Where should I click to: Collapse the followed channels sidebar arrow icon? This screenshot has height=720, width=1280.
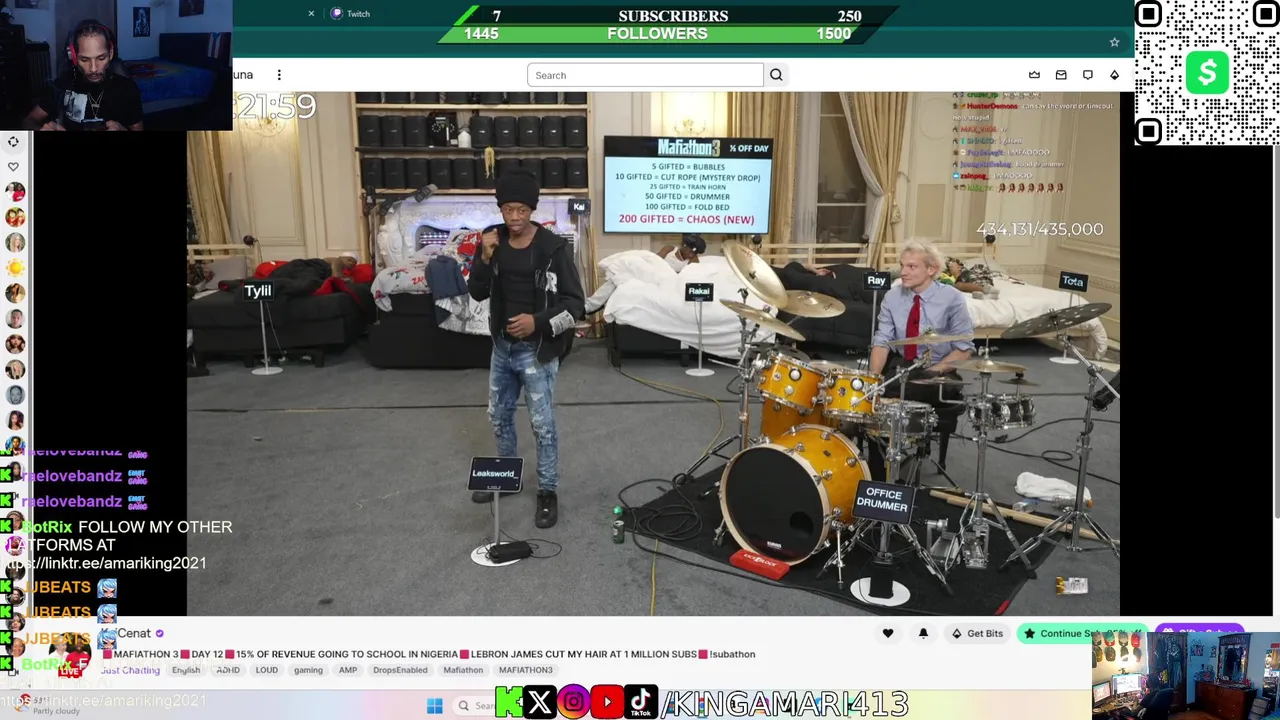click(x=13, y=142)
